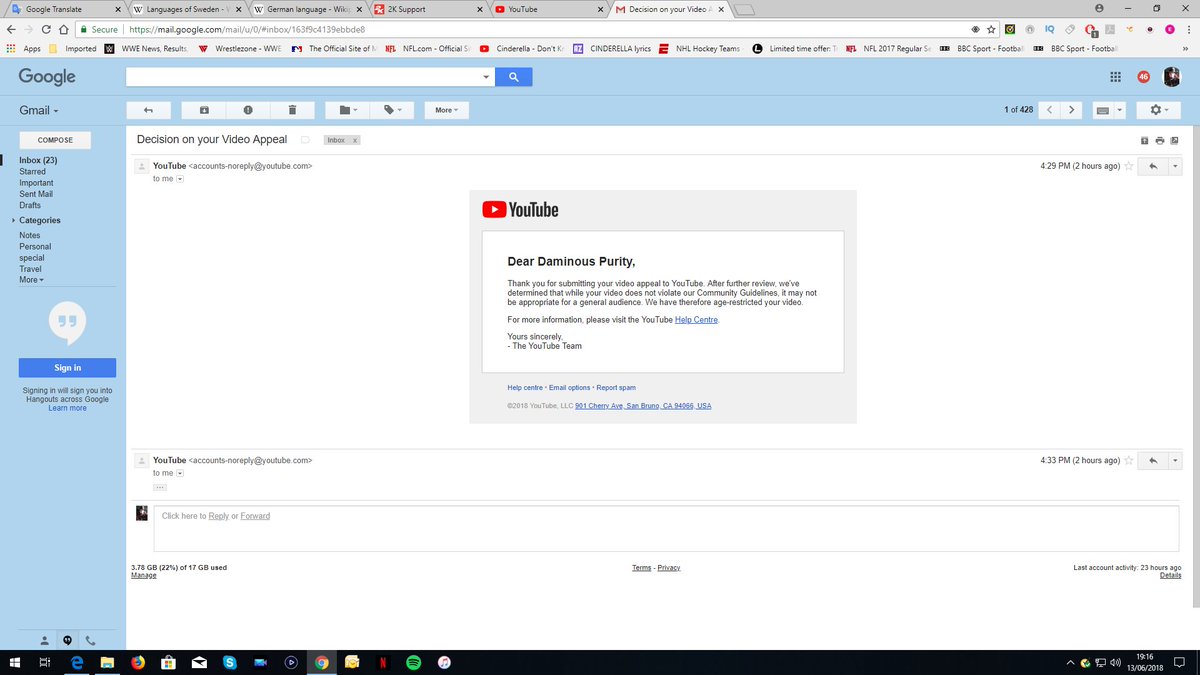View the 46 notifications badge

click(x=1144, y=77)
